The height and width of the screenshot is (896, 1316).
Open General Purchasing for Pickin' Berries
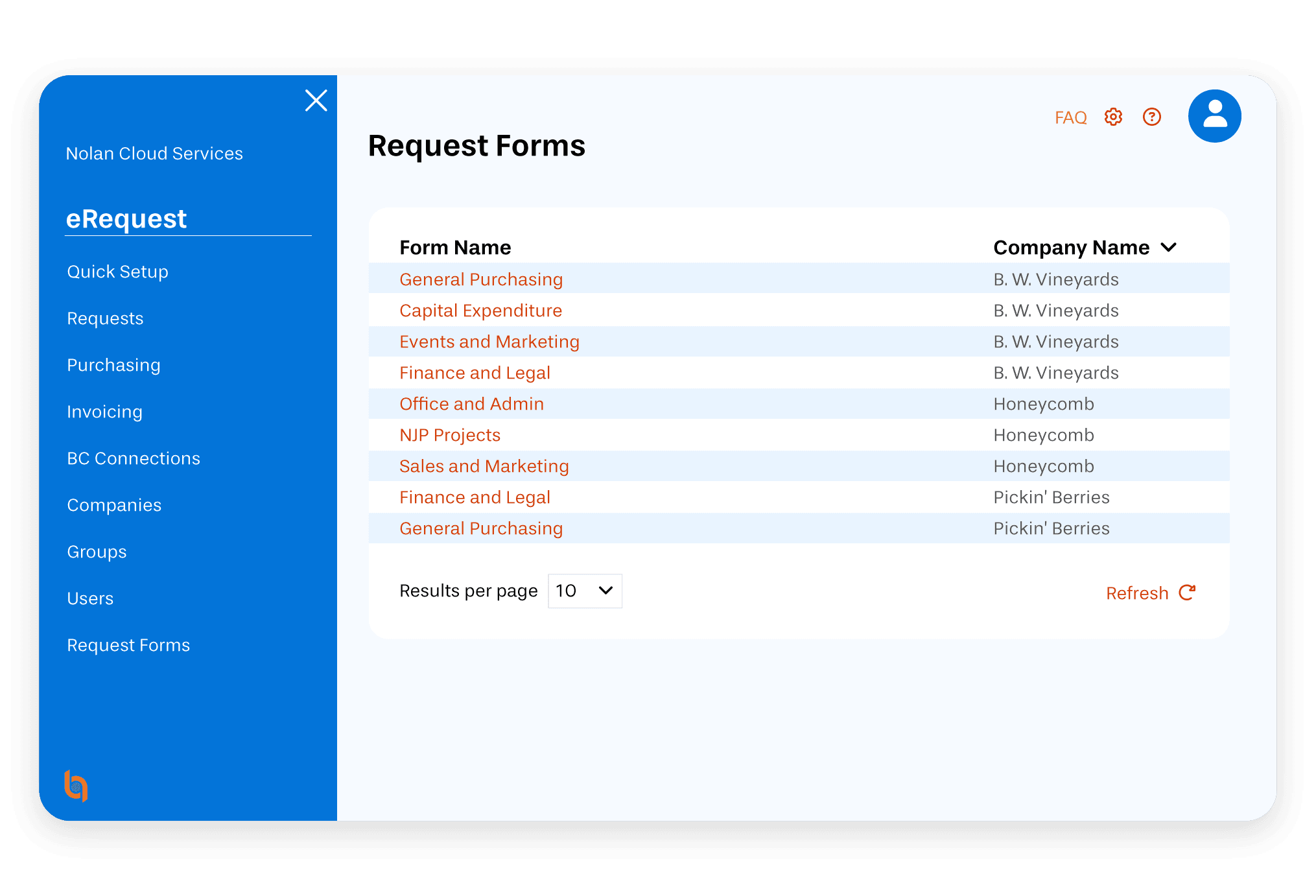(x=481, y=528)
